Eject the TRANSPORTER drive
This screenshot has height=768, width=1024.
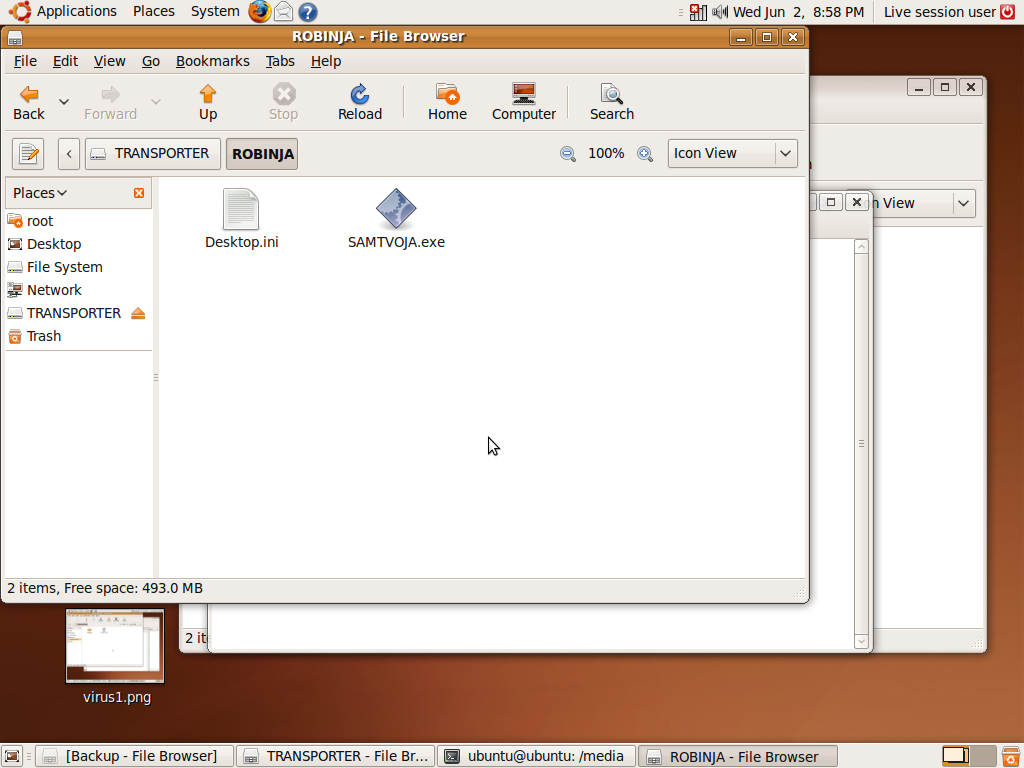tap(138, 313)
